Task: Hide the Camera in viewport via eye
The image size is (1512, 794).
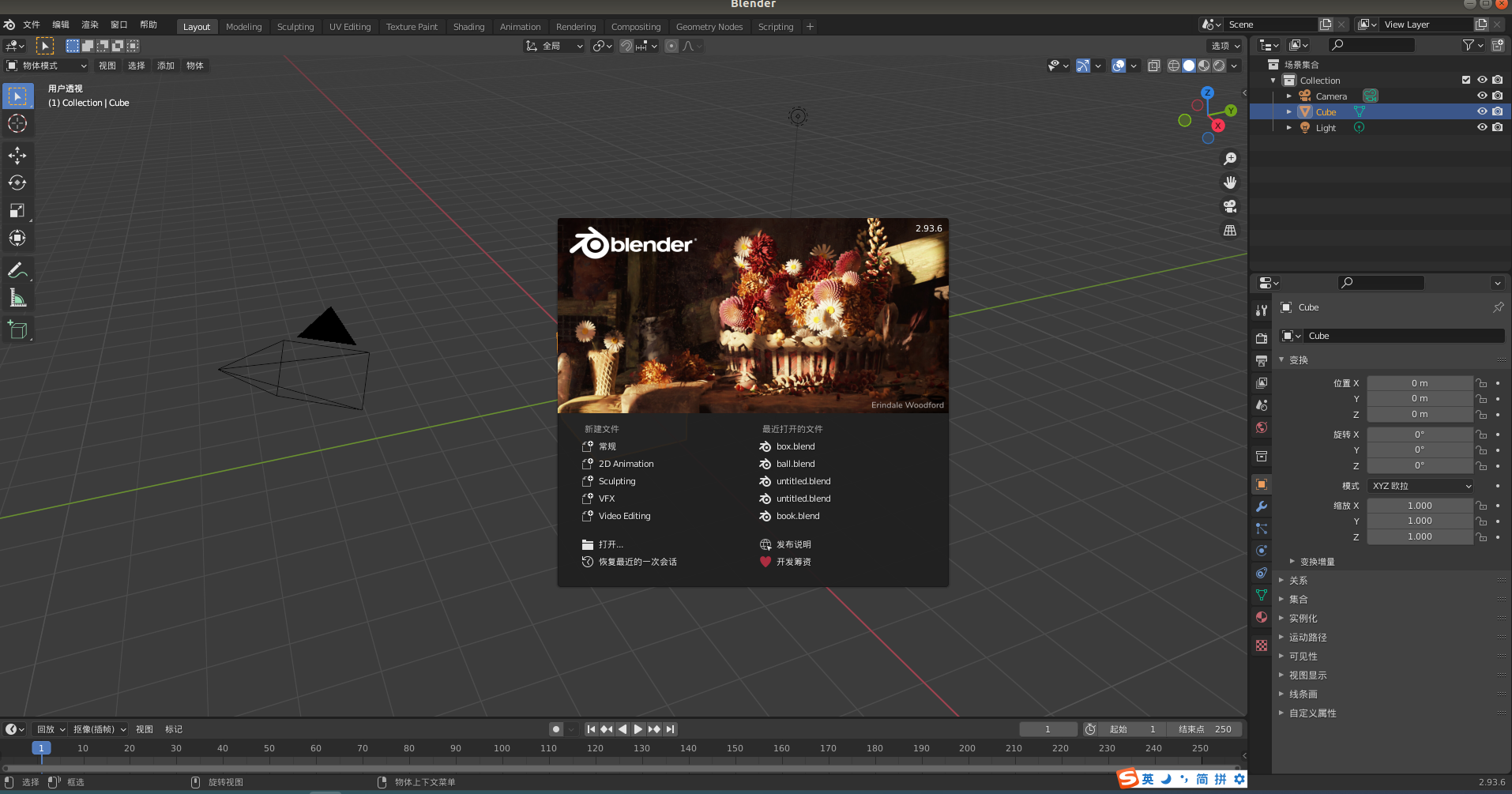Action: pos(1482,96)
